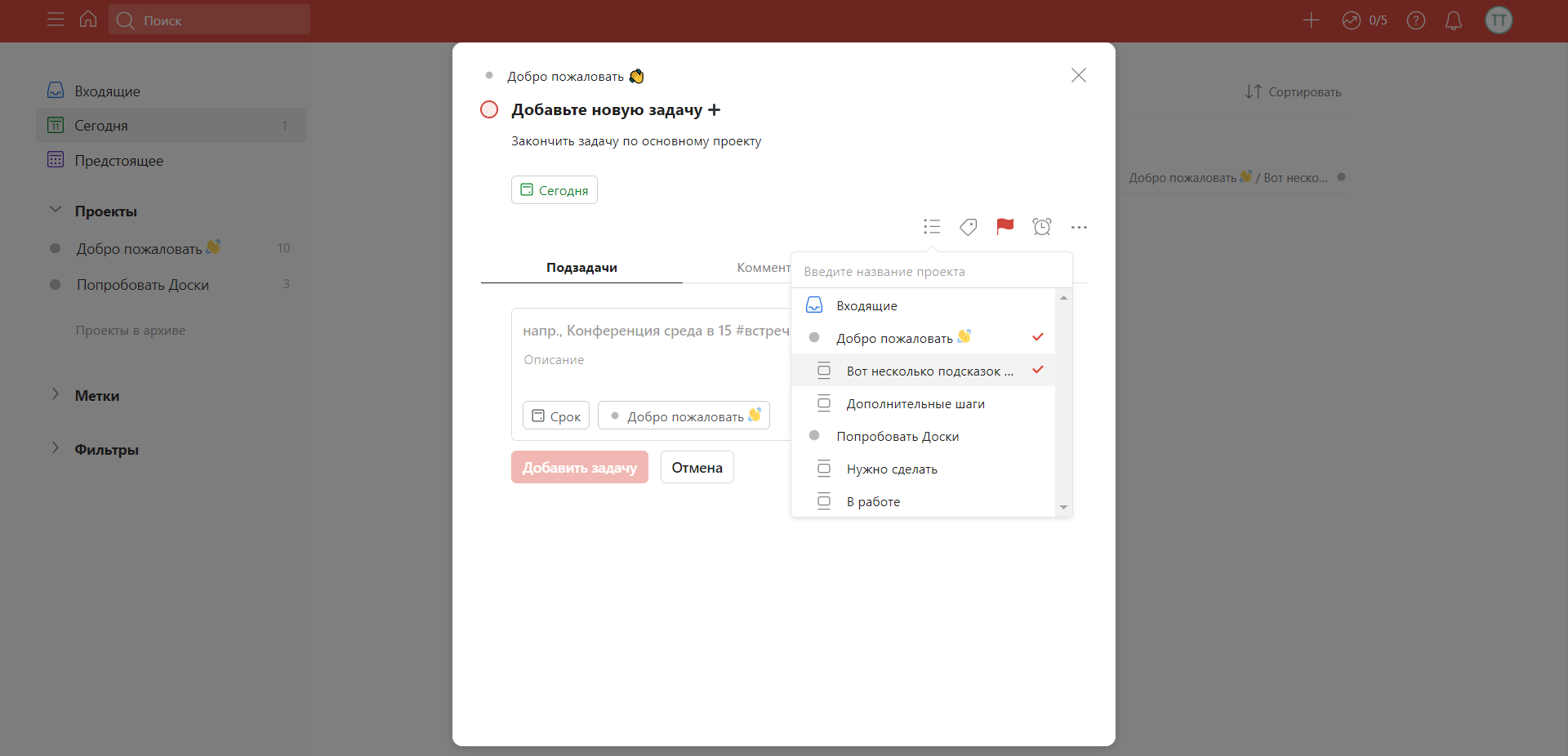Open the TT account avatar menu
Viewport: 1568px width, 756px height.
tap(1499, 20)
